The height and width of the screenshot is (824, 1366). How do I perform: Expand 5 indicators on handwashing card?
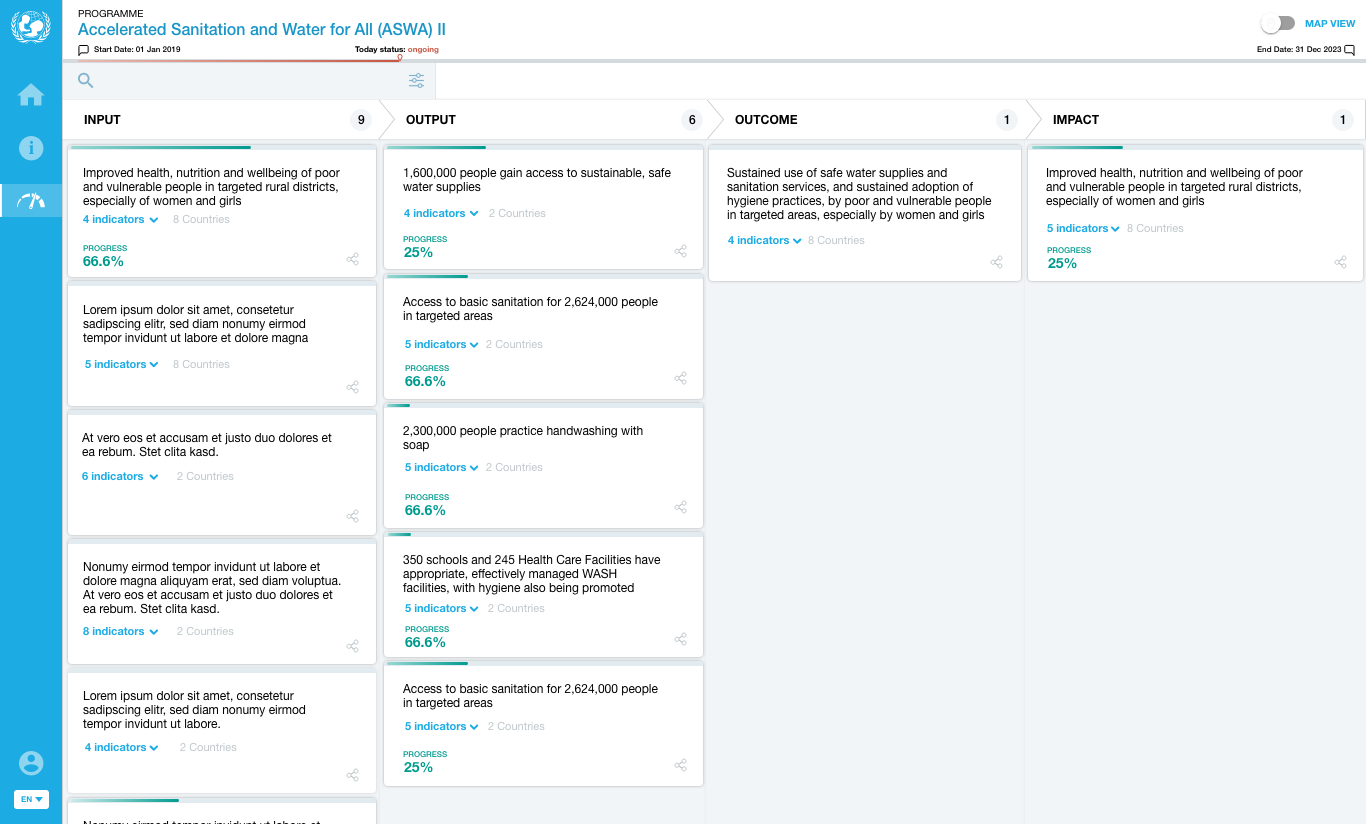pos(442,467)
